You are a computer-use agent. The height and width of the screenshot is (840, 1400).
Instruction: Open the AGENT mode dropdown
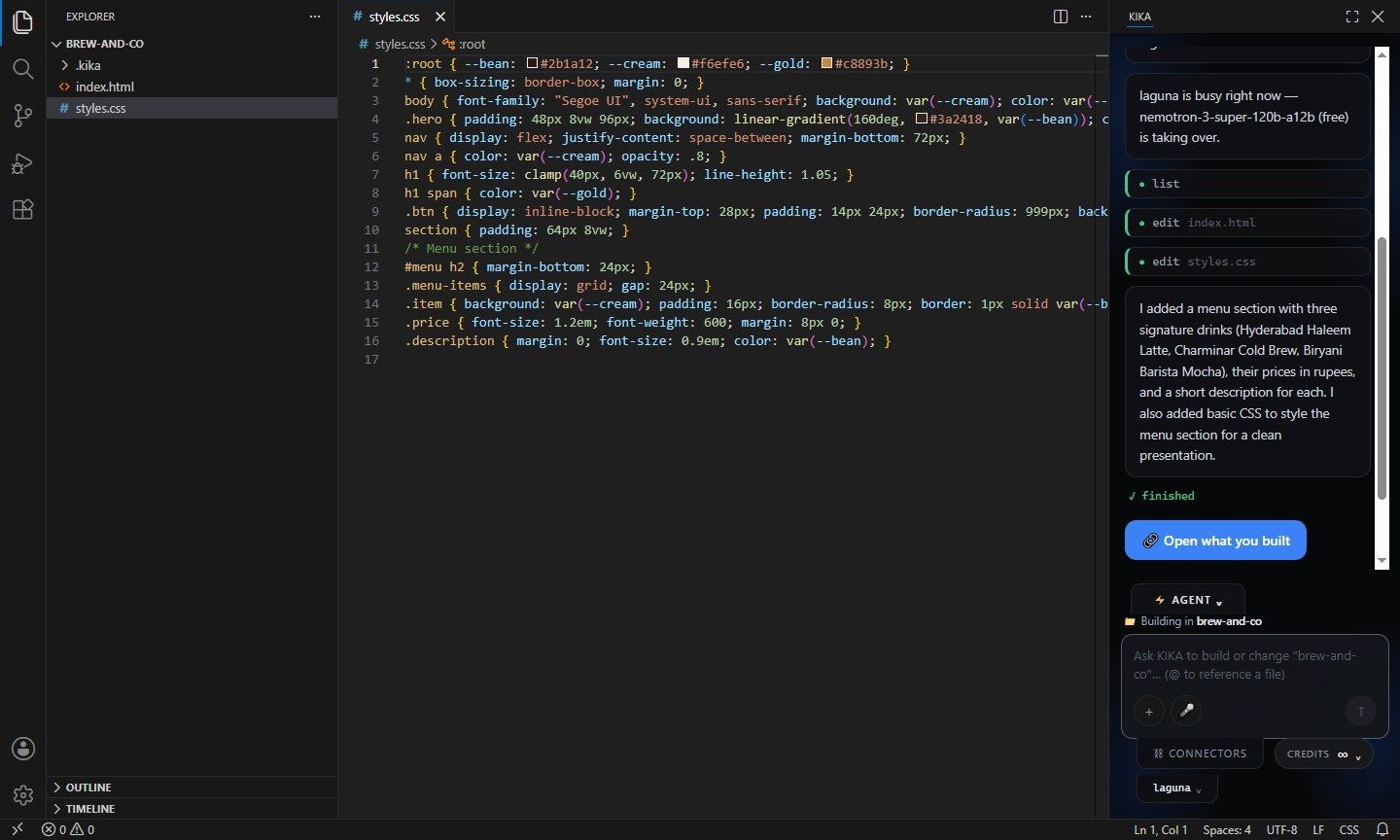1188,600
